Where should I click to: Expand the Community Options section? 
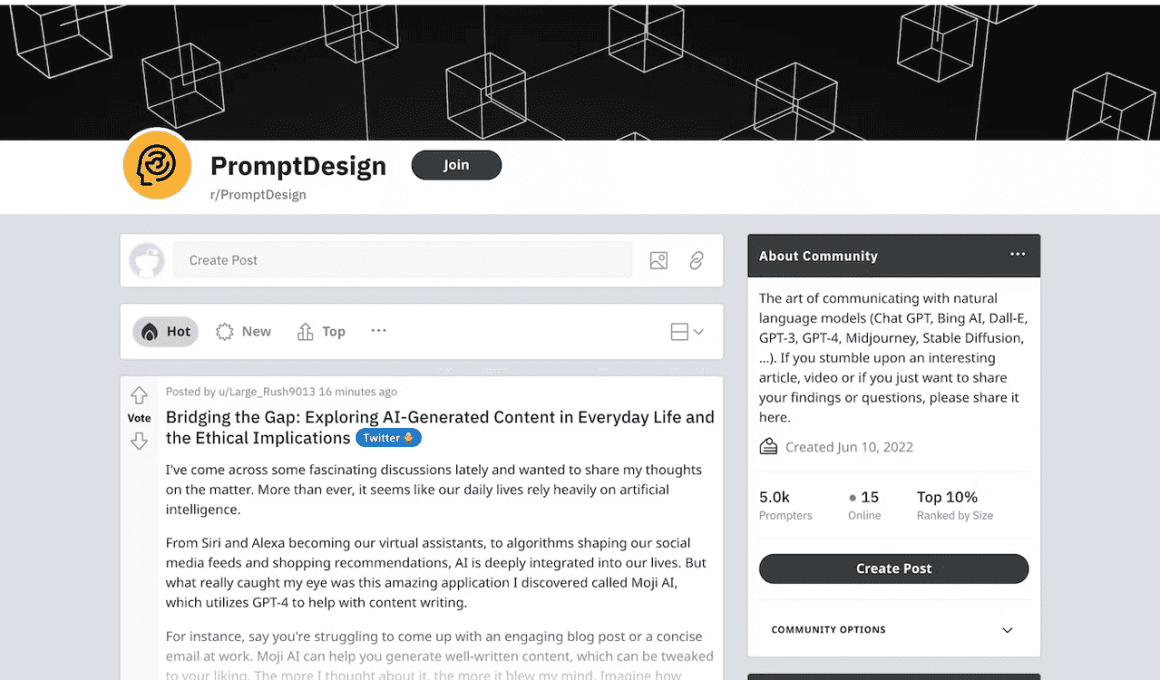[894, 630]
